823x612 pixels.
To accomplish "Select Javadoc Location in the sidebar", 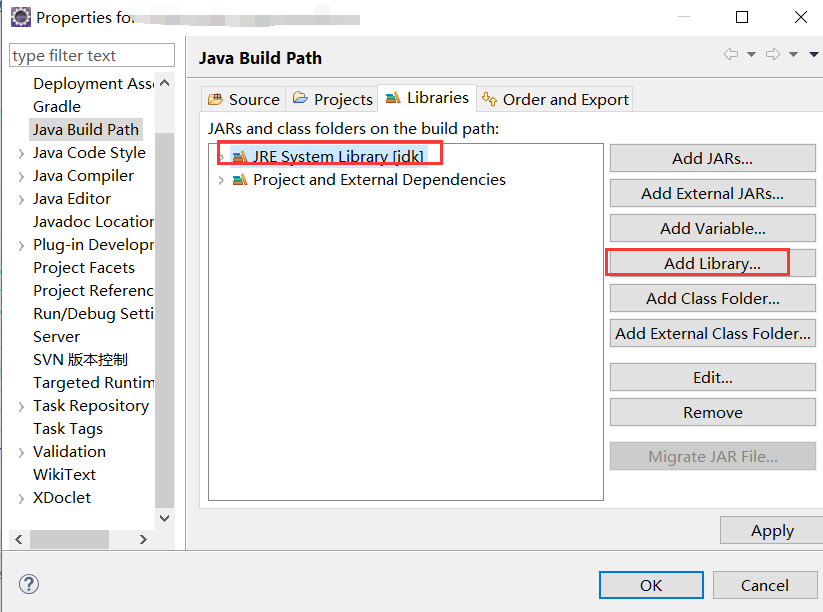I will tap(93, 221).
